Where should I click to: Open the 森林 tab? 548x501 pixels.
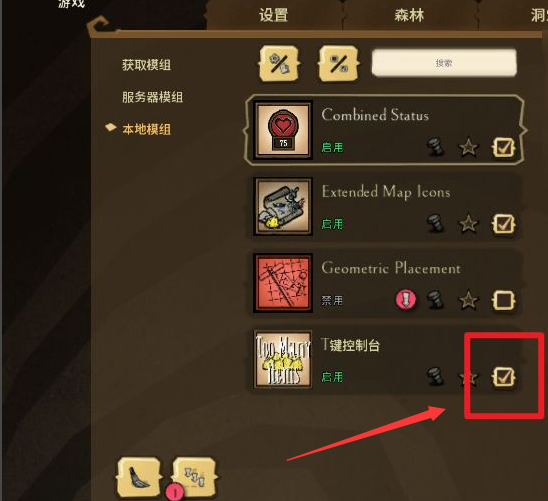(409, 15)
